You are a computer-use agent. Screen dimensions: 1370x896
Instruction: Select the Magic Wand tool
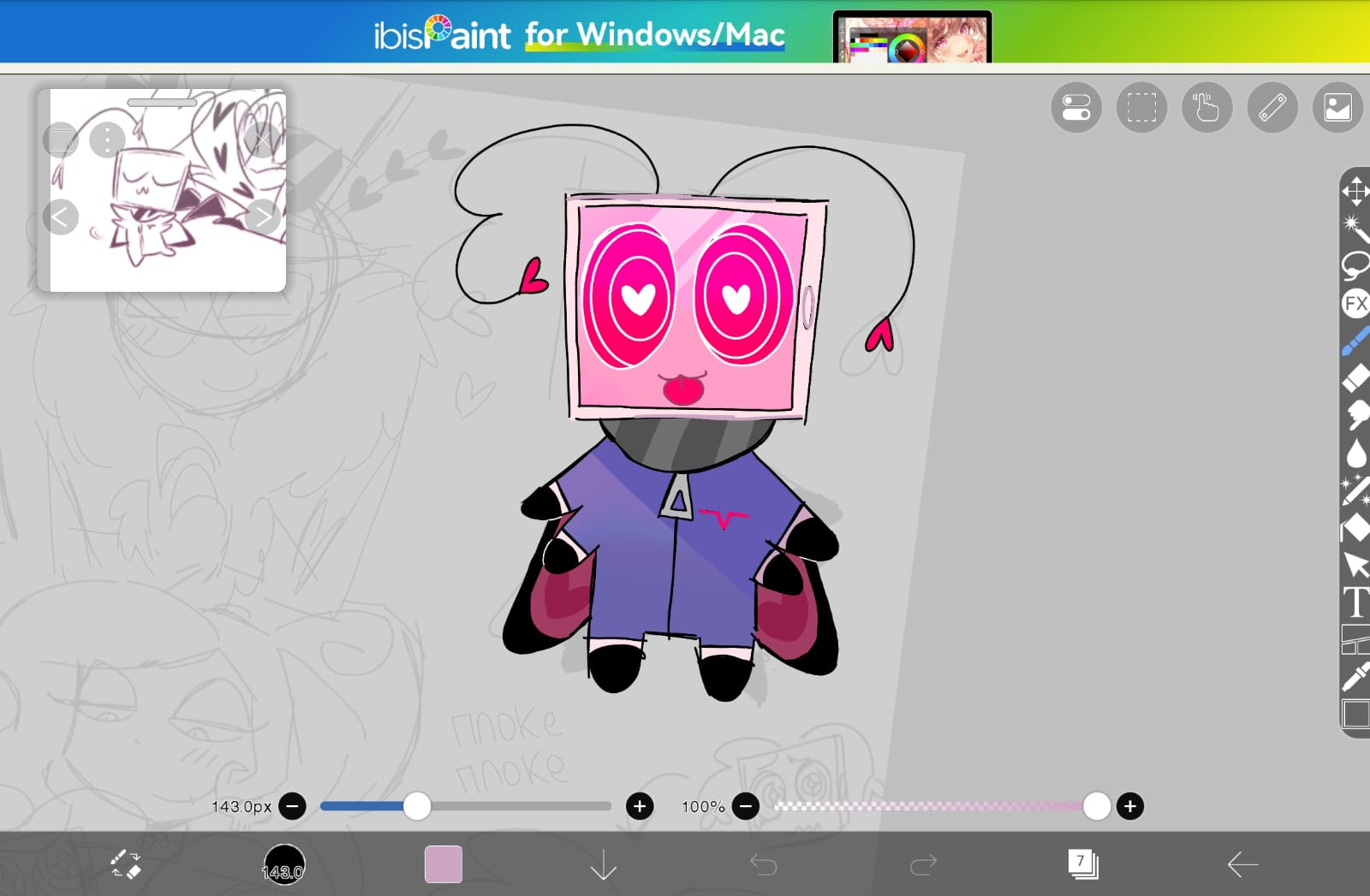[1355, 228]
